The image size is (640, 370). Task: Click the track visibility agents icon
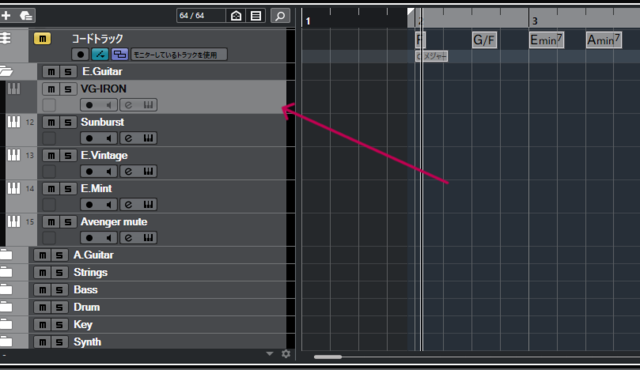pos(236,16)
